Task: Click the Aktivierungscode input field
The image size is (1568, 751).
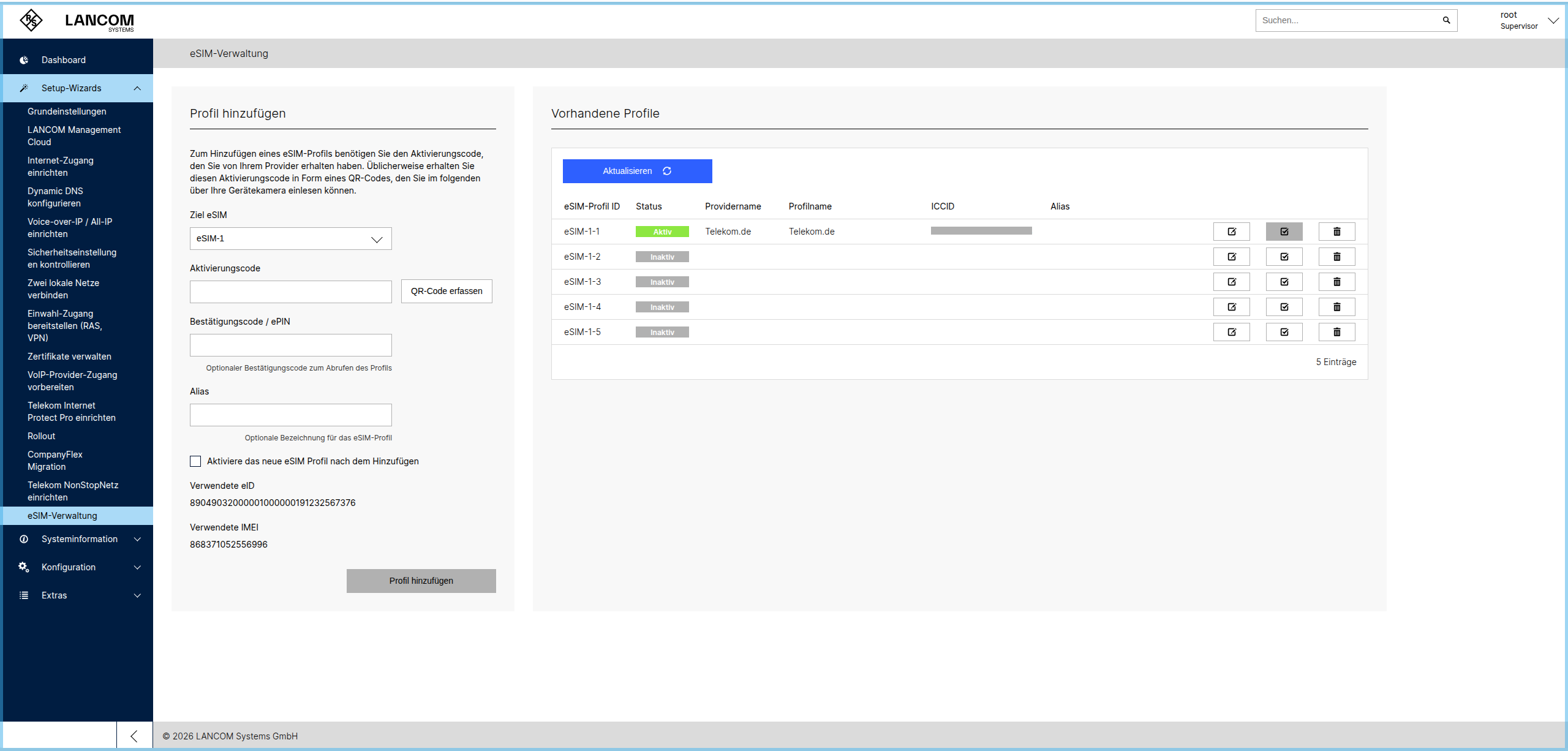Action: [290, 292]
